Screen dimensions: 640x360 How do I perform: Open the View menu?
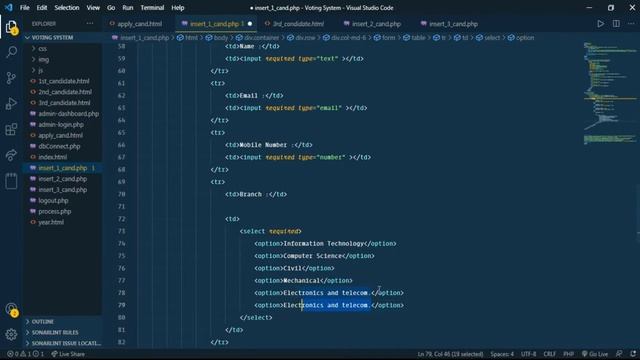click(93, 8)
